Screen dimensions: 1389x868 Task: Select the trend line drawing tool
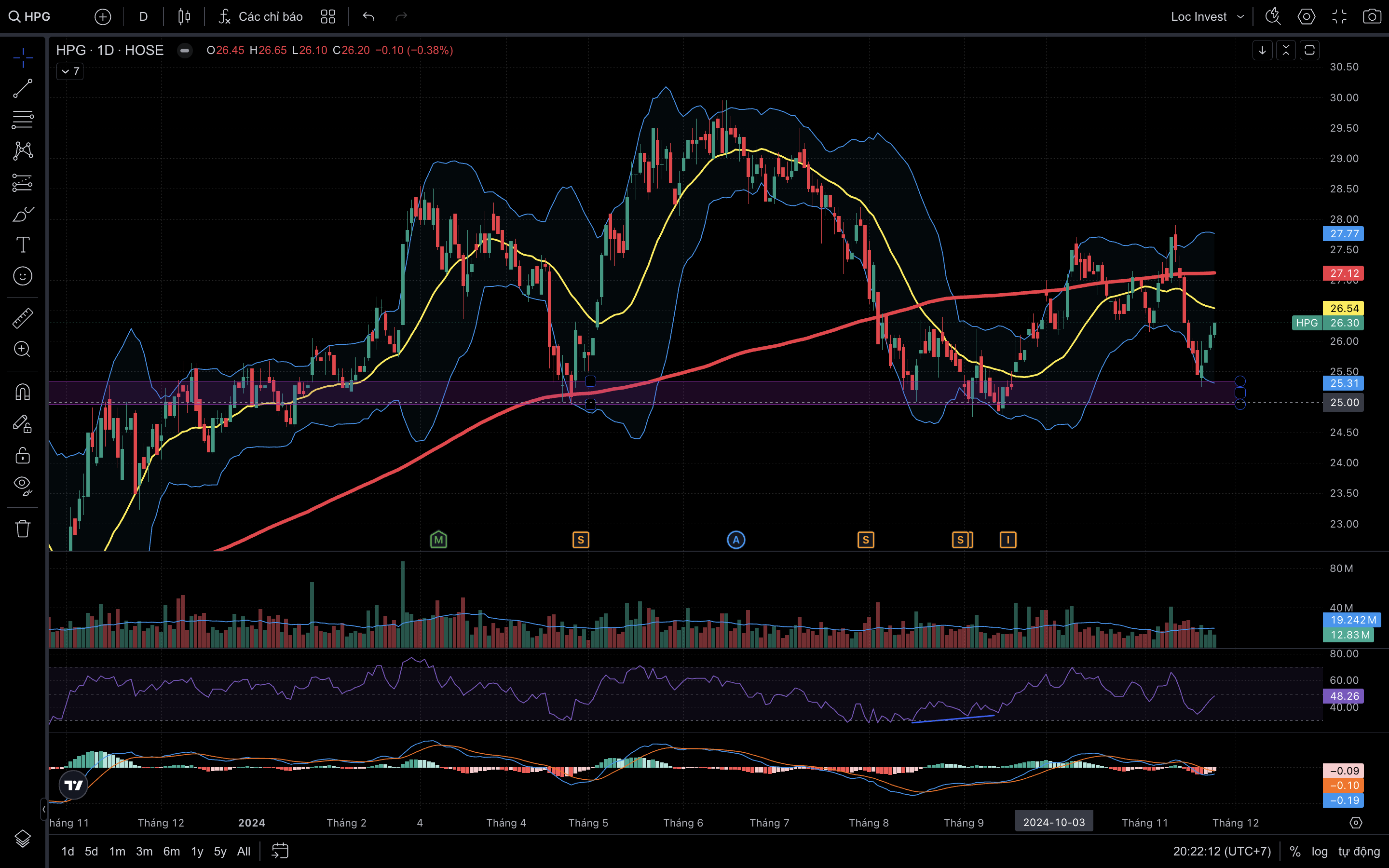[22, 88]
